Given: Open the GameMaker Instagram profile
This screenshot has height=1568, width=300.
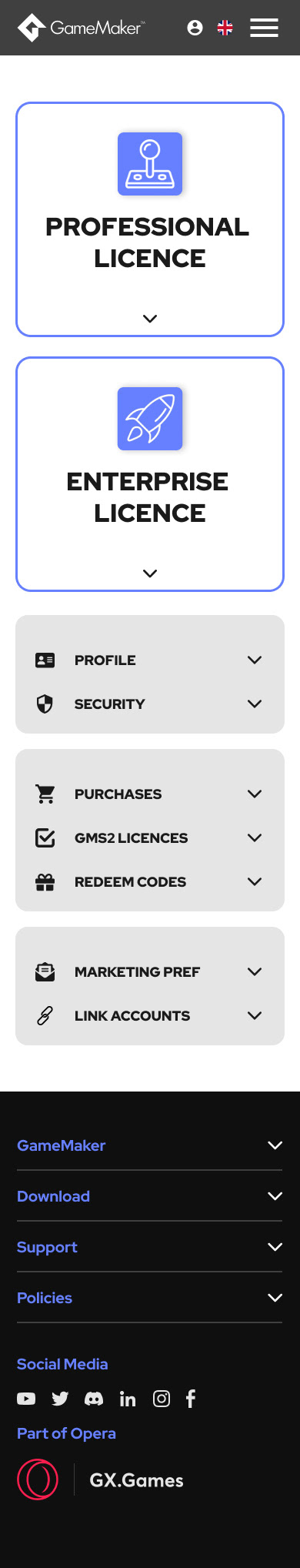Looking at the screenshot, I should click(x=162, y=1399).
